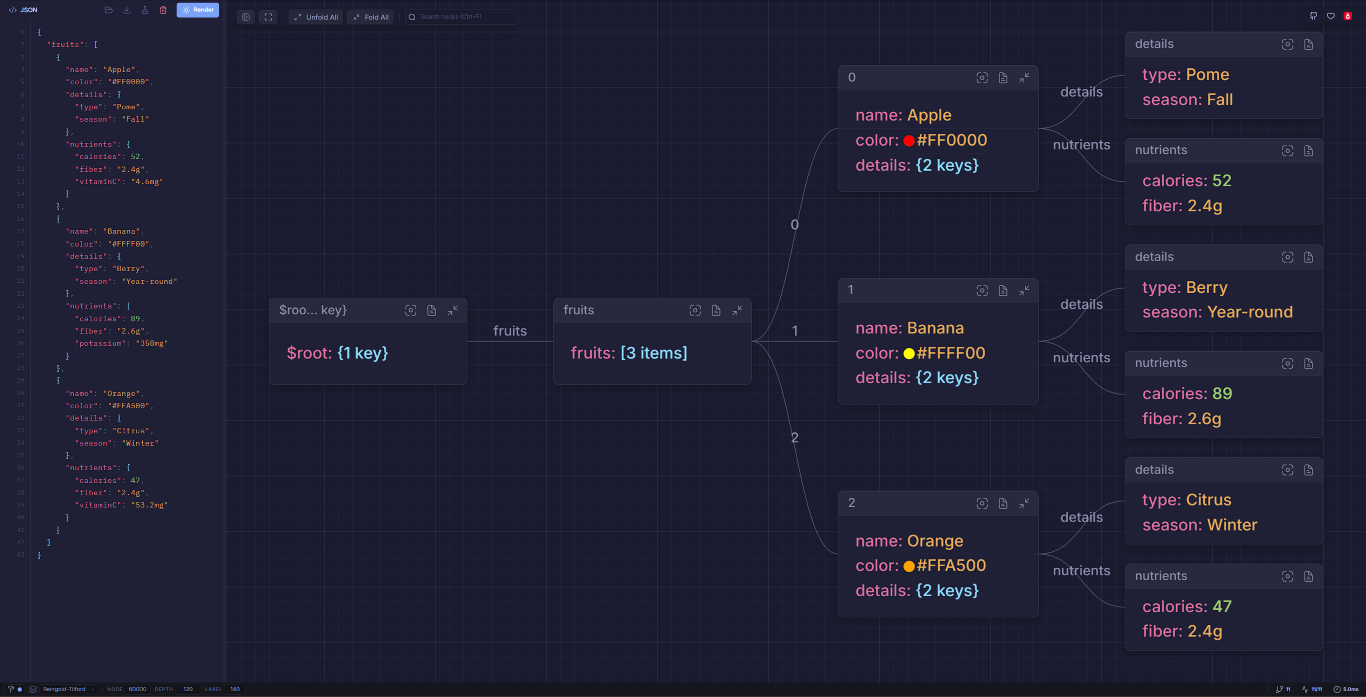This screenshot has height=697, width=1366.
Task: Click the flask sample data icon
Action: click(145, 10)
